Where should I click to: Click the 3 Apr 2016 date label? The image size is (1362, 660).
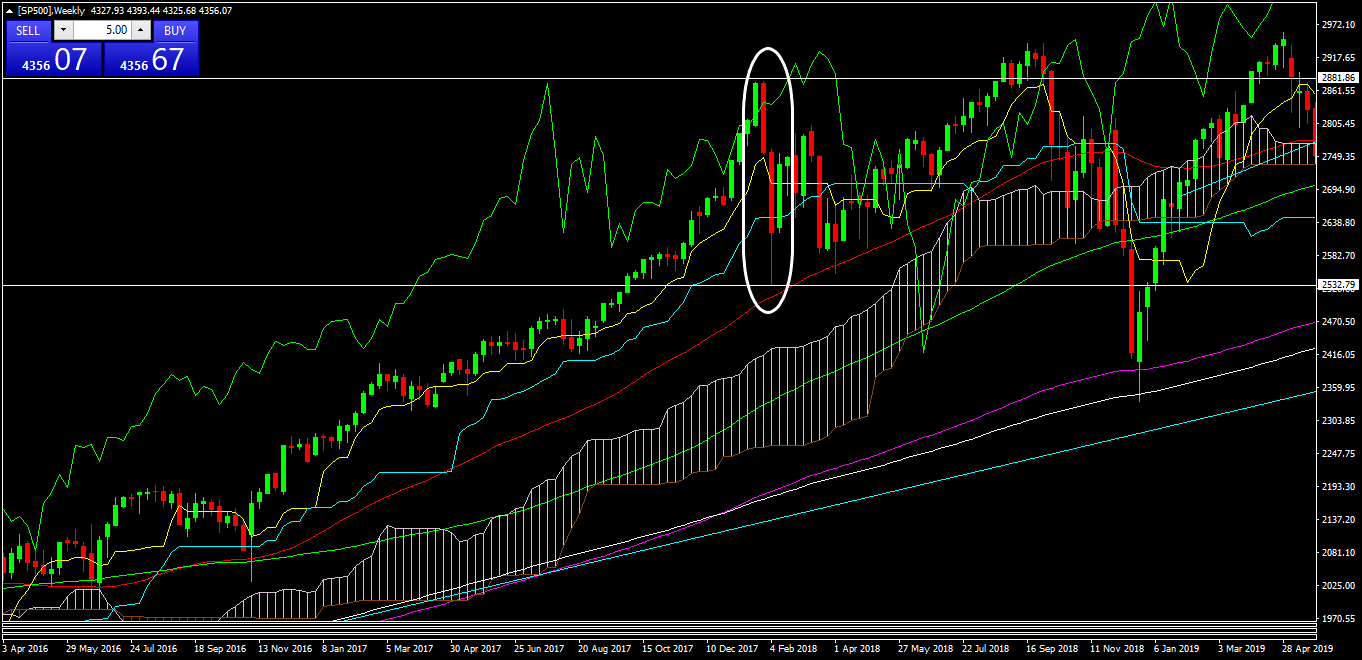click(x=25, y=649)
